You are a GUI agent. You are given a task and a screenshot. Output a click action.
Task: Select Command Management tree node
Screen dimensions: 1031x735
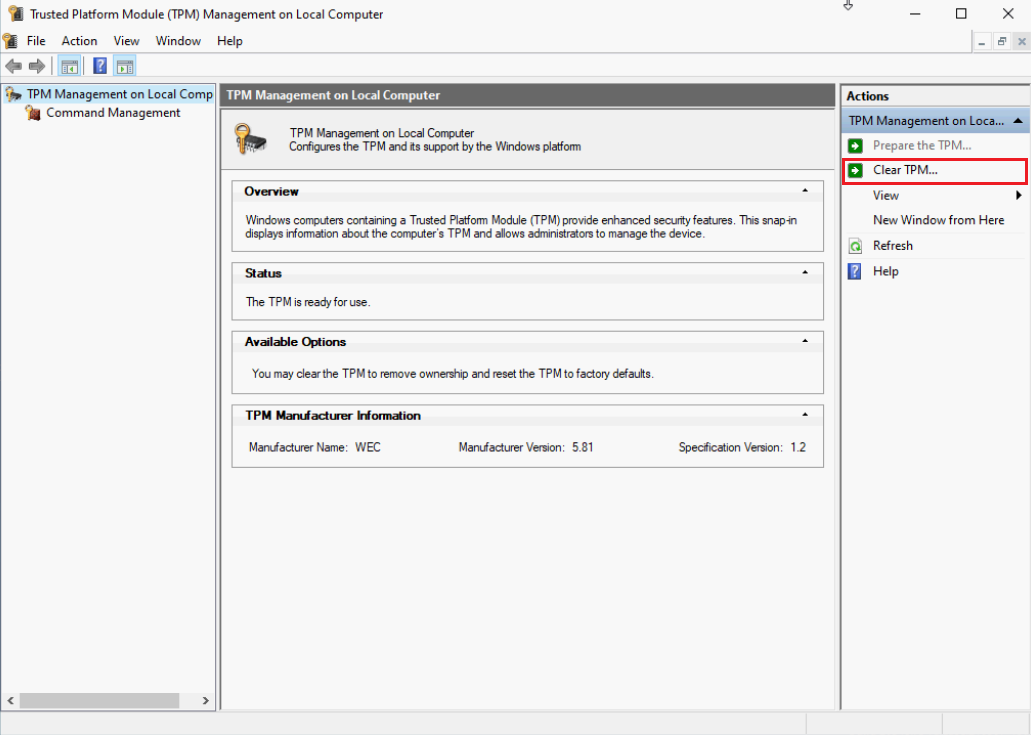tap(113, 113)
